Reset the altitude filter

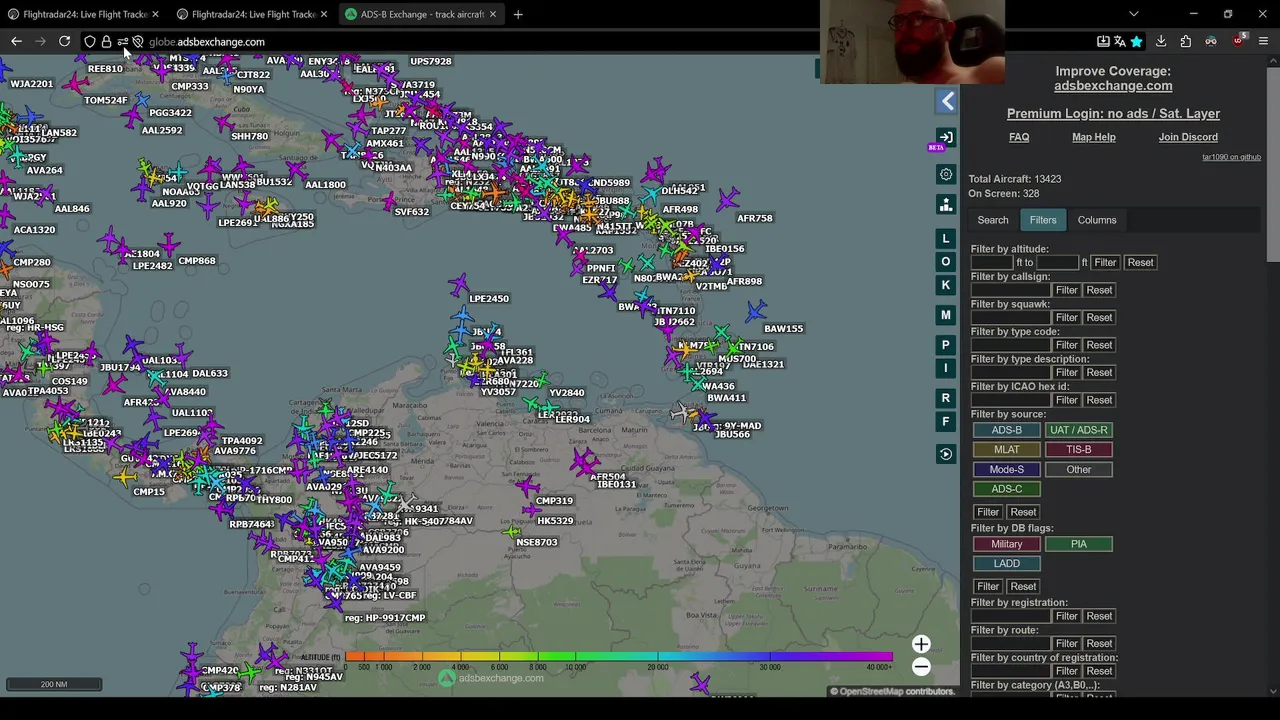click(1140, 262)
